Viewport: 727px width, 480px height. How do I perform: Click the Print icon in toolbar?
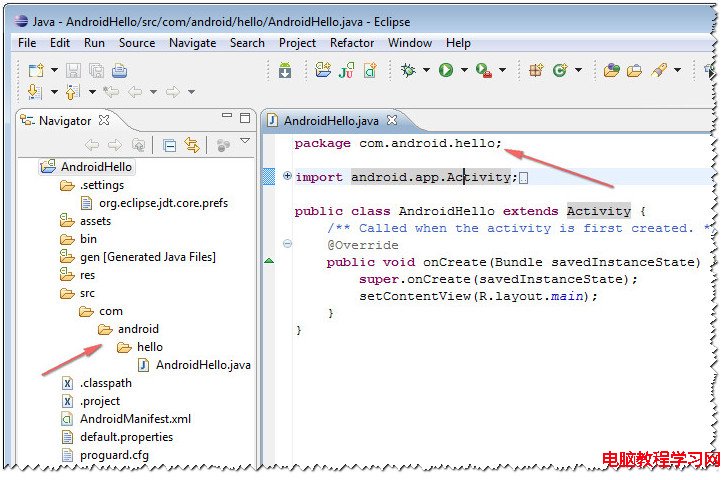[x=120, y=70]
